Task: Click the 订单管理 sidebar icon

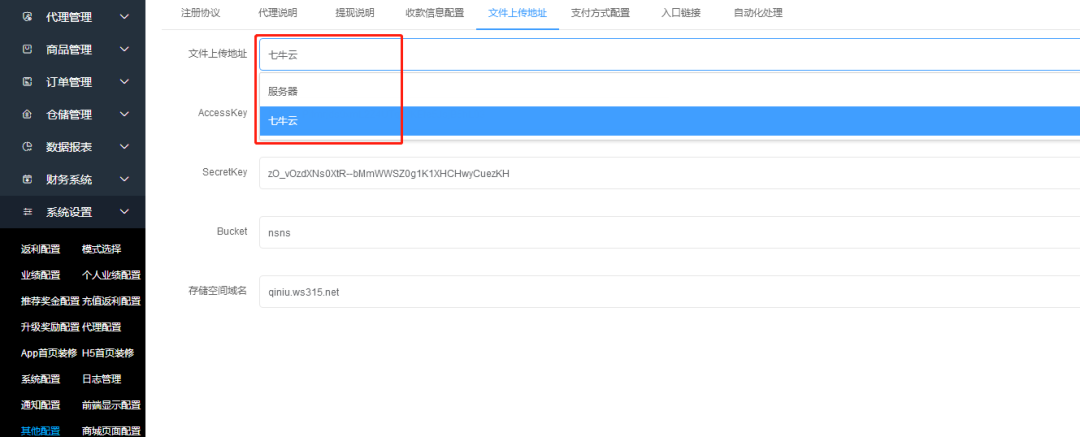Action: pyautogui.click(x=28, y=82)
